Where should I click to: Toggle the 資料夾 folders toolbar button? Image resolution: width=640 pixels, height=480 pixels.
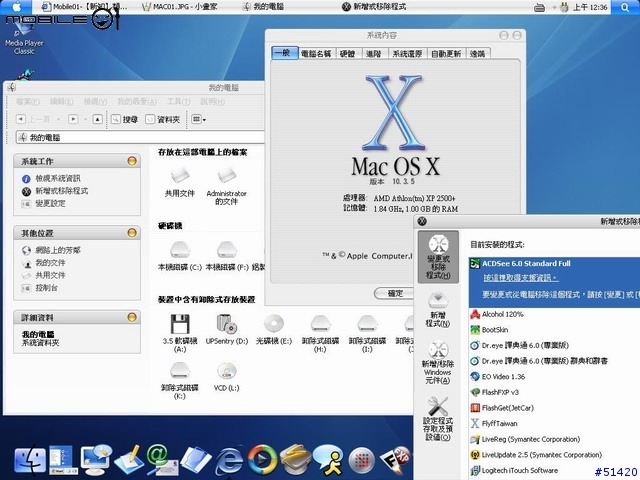[x=163, y=119]
